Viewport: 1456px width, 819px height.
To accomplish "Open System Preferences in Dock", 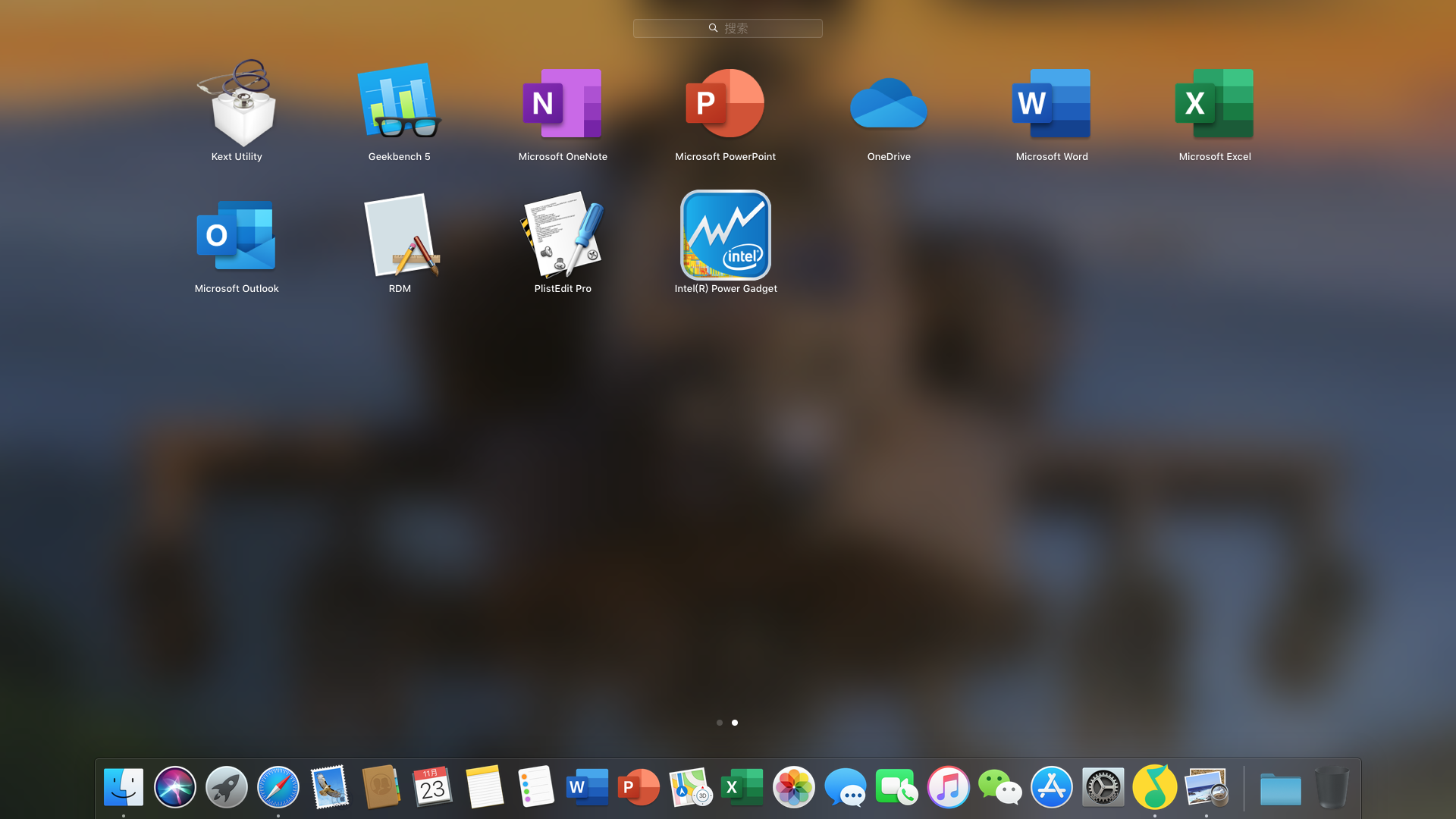I will coord(1103,787).
